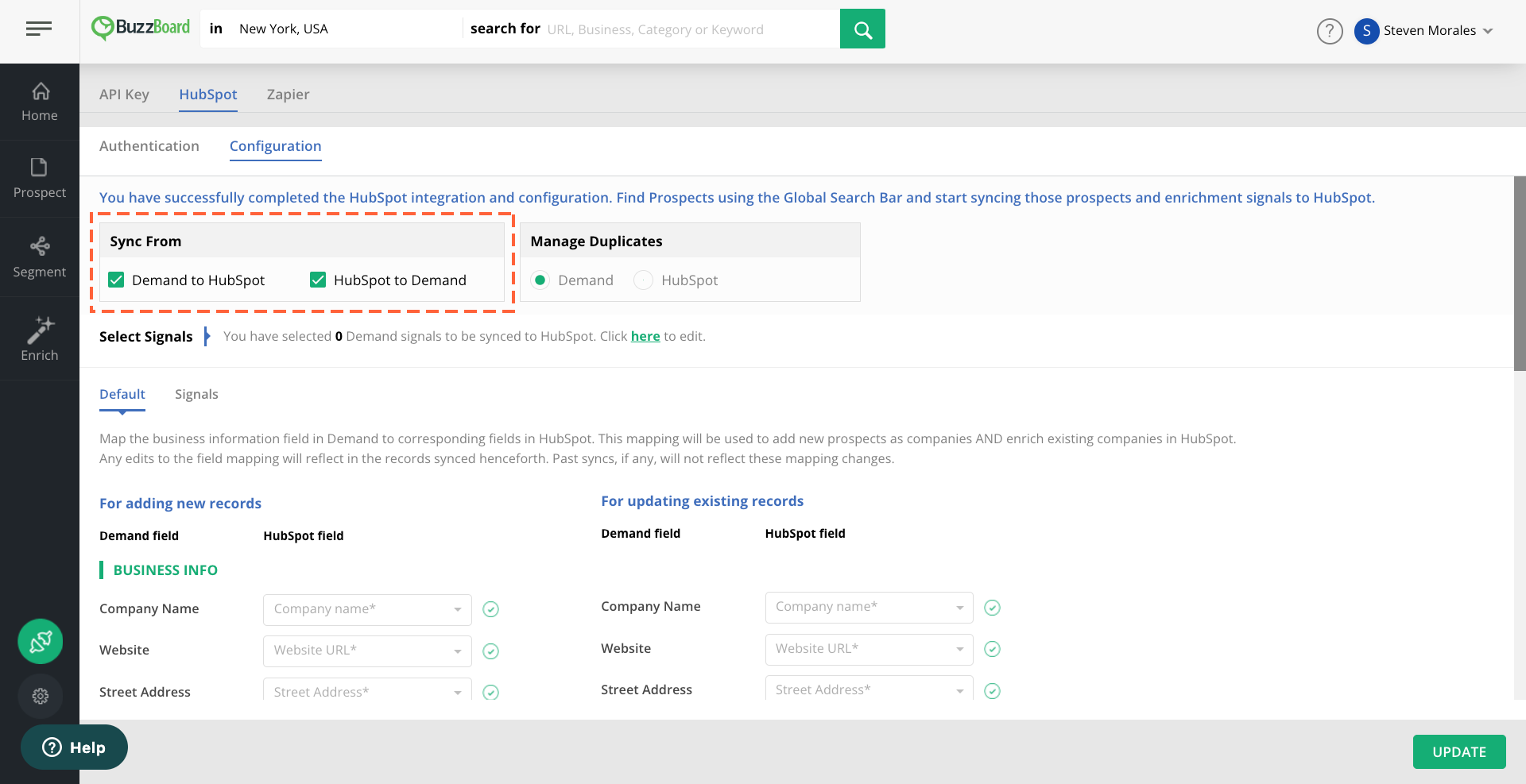Open the settings gear in the sidebar

point(41,696)
